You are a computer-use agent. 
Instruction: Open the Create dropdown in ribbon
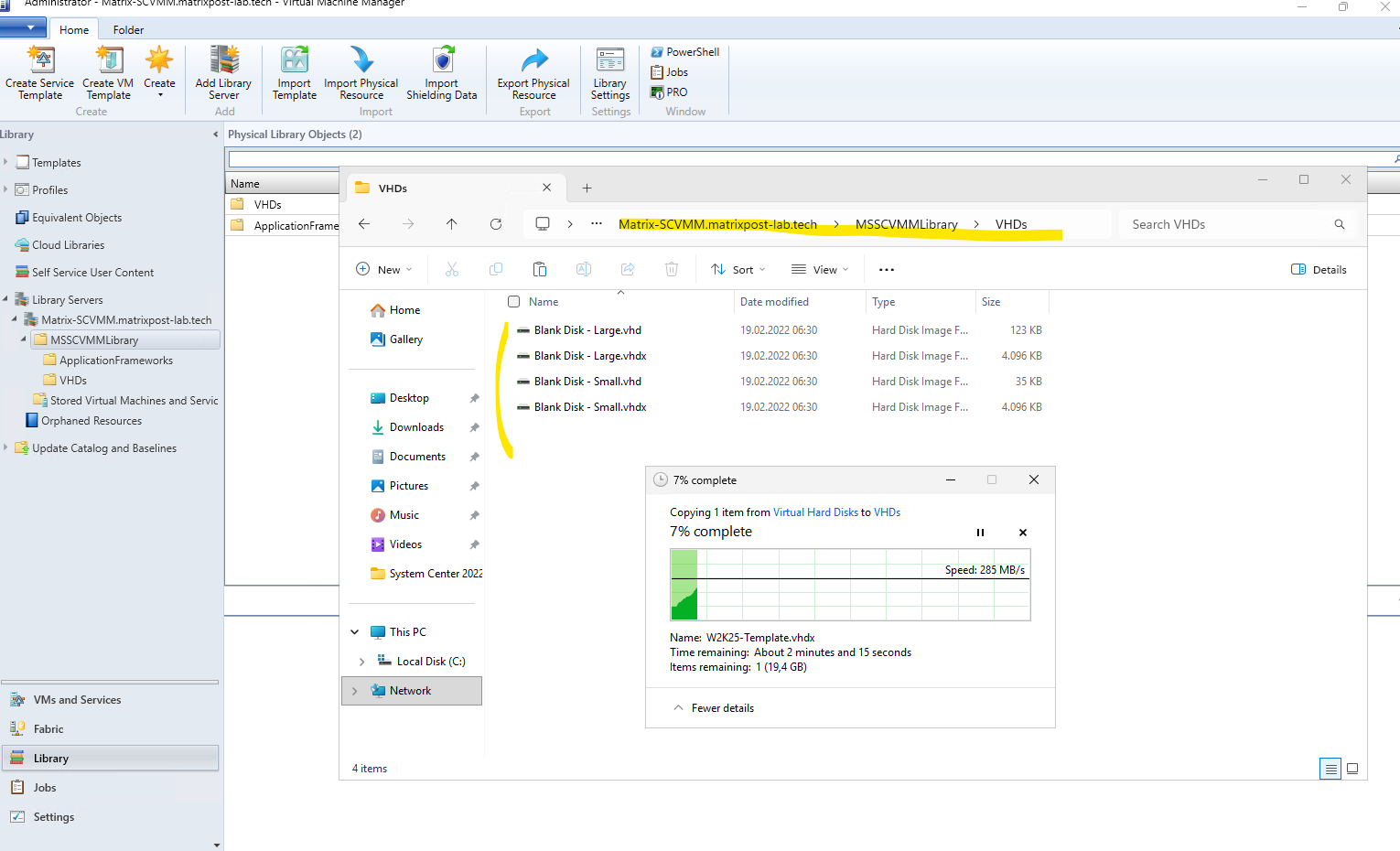pyautogui.click(x=159, y=72)
